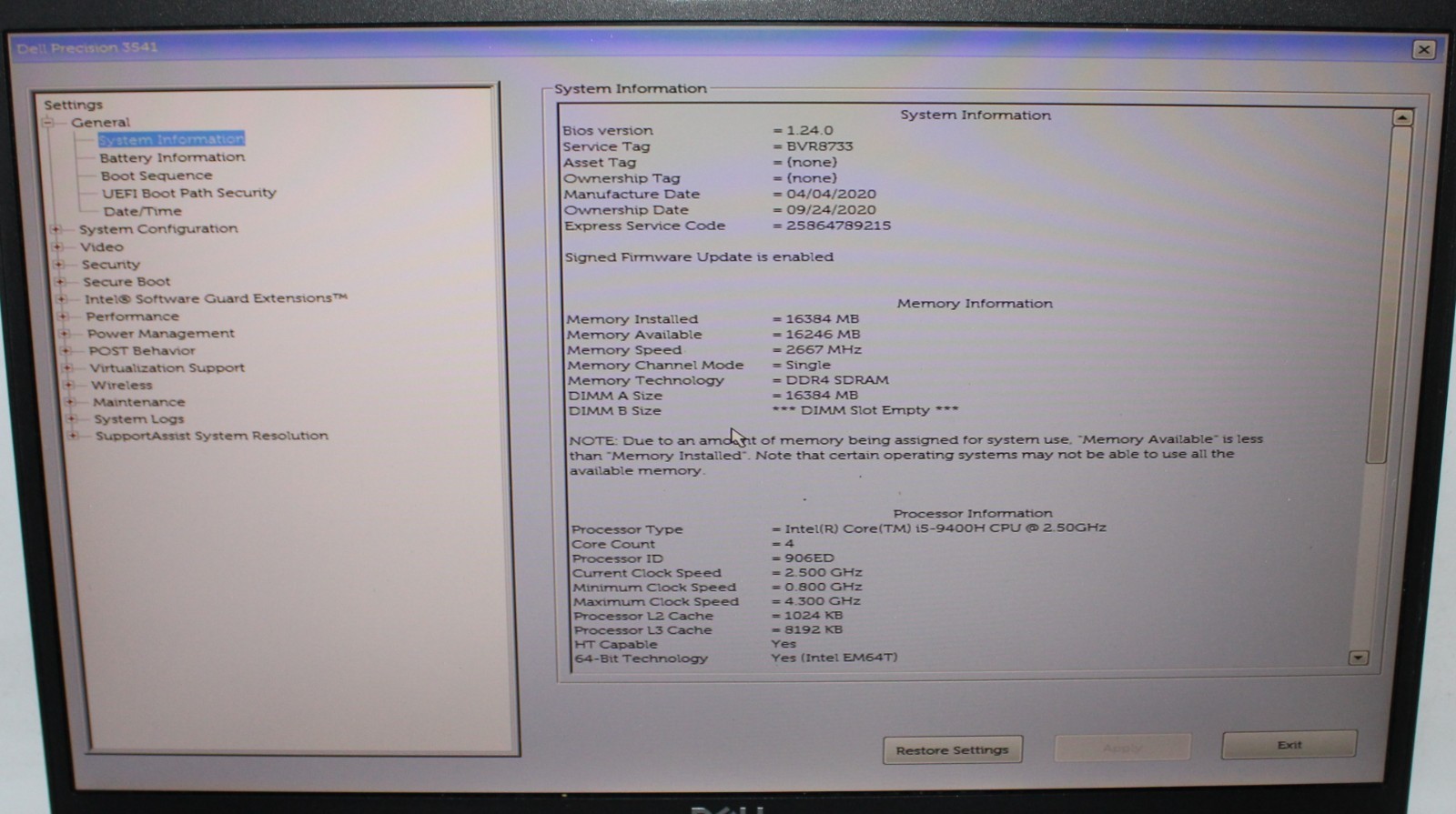Click Signed Firmware Update is enabled text

(x=699, y=257)
